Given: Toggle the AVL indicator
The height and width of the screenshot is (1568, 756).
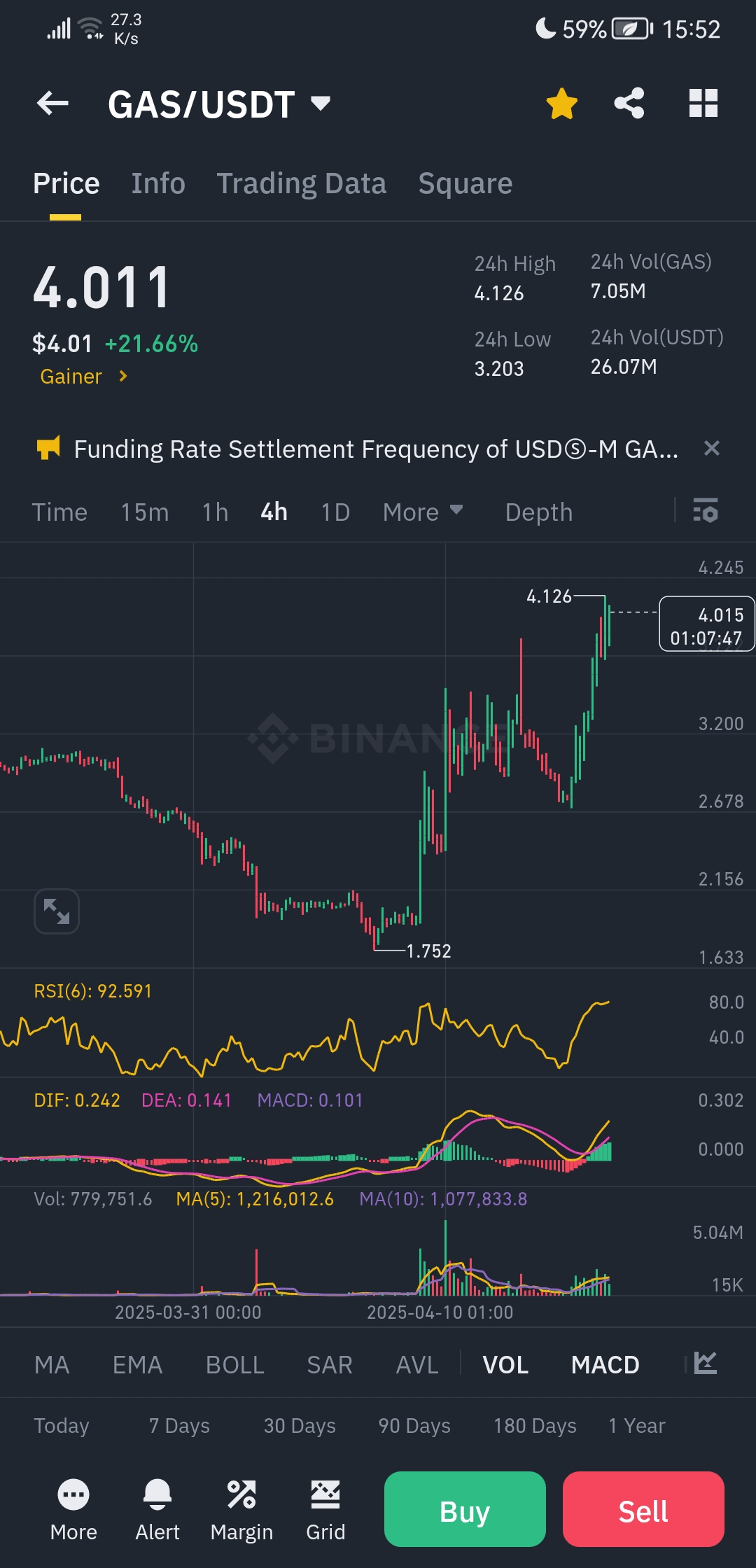Looking at the screenshot, I should [417, 1365].
